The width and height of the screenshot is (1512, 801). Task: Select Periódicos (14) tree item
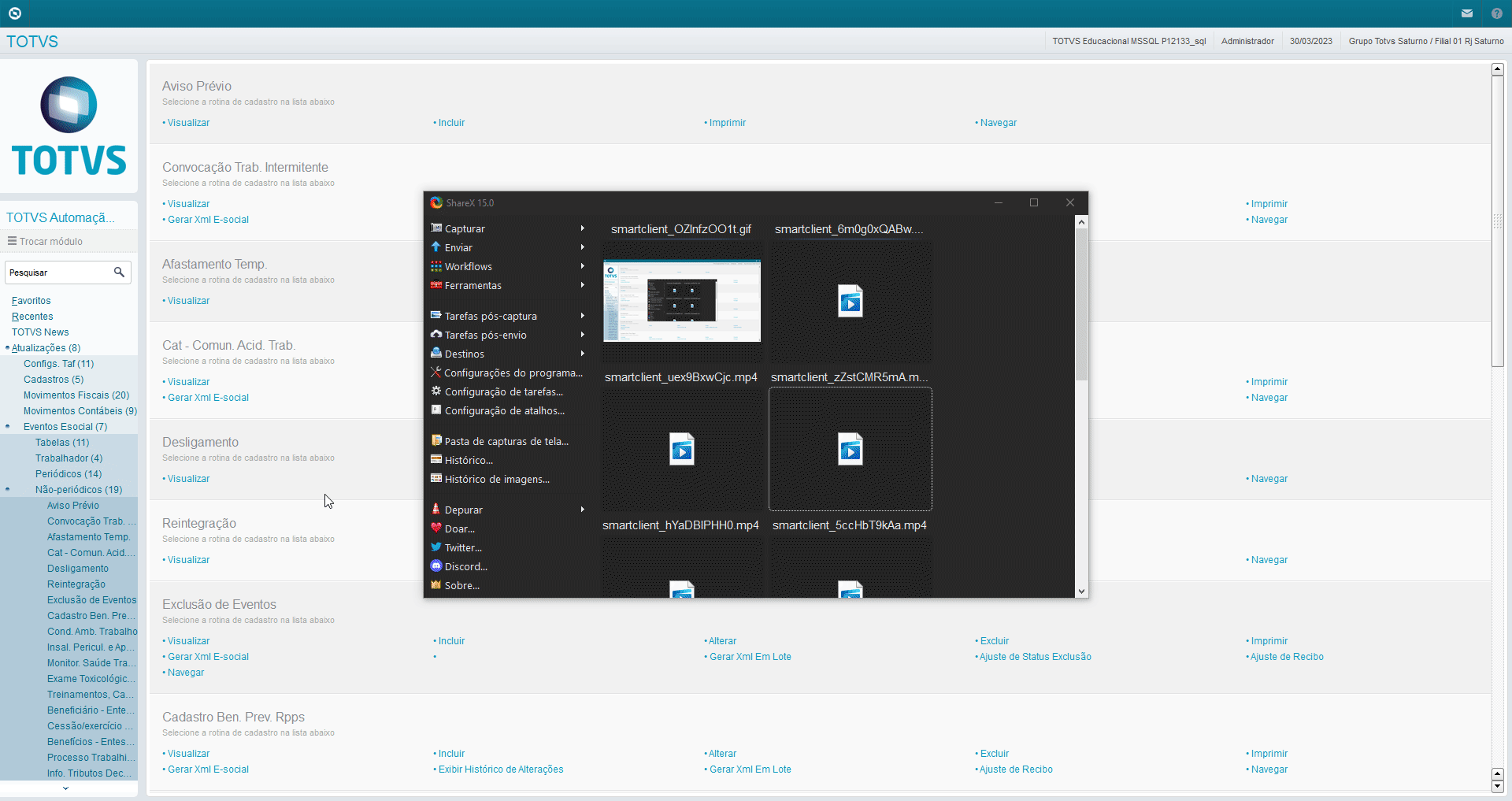[69, 474]
